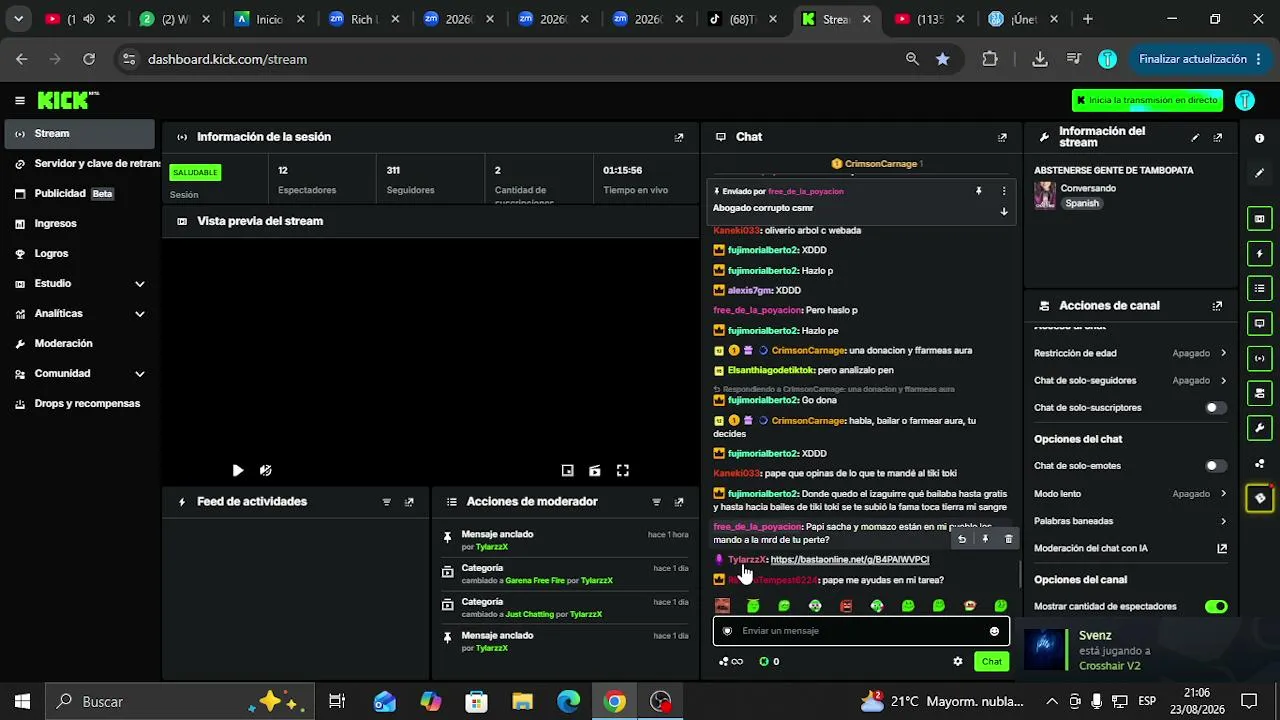Make the stream preview fullscreen
The image size is (1280, 720).
(x=622, y=470)
